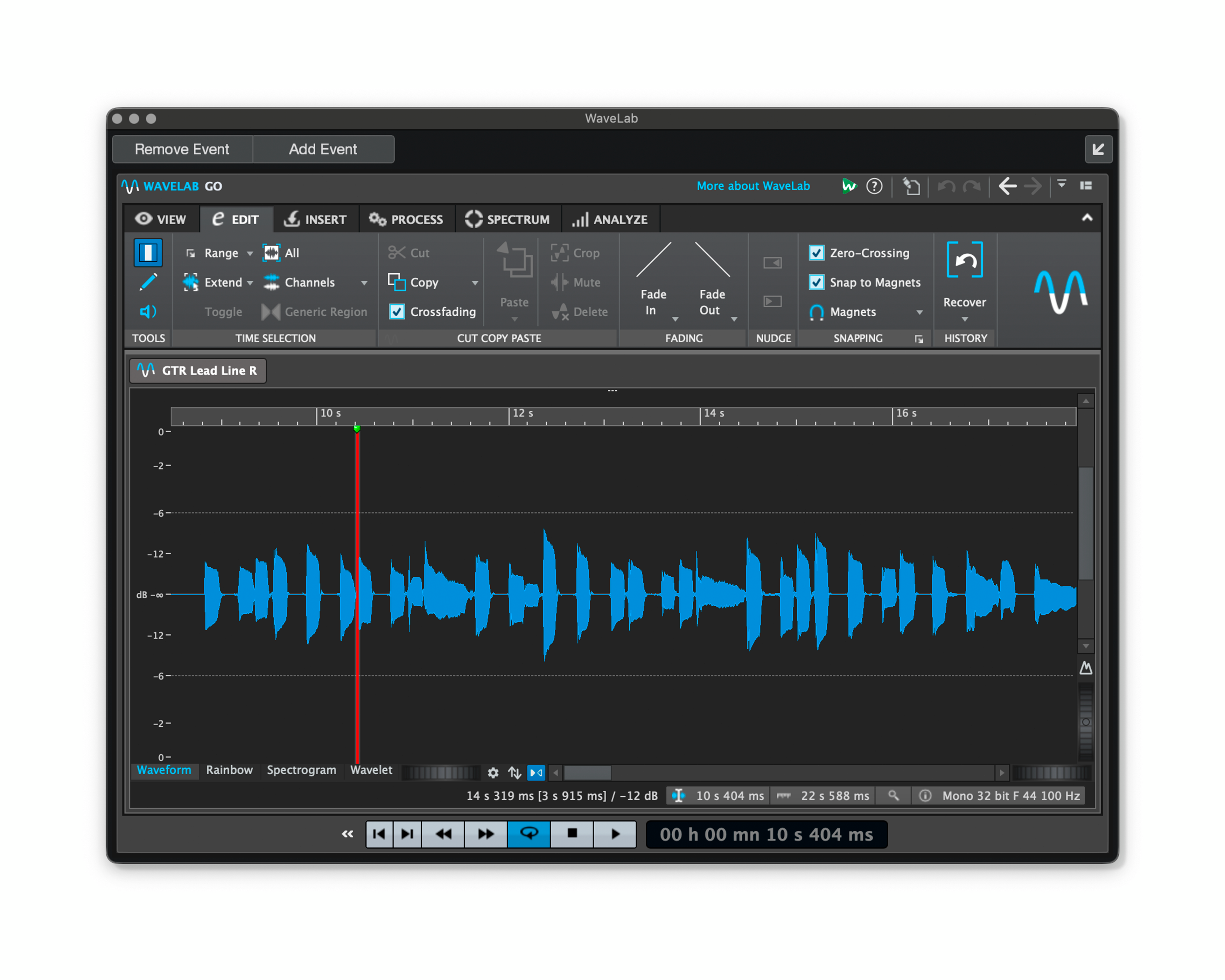Select the time selection tool icon
Image resolution: width=1225 pixels, height=980 pixels.
click(148, 253)
